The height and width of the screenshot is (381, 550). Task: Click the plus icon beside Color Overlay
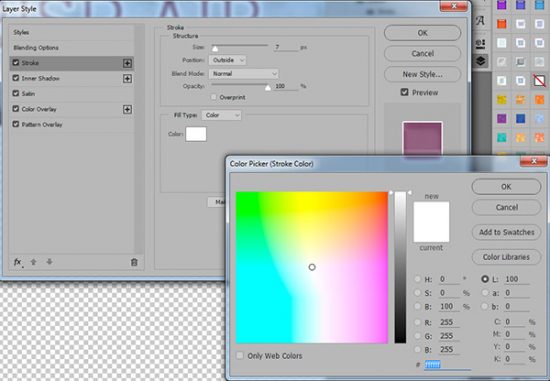click(x=127, y=109)
